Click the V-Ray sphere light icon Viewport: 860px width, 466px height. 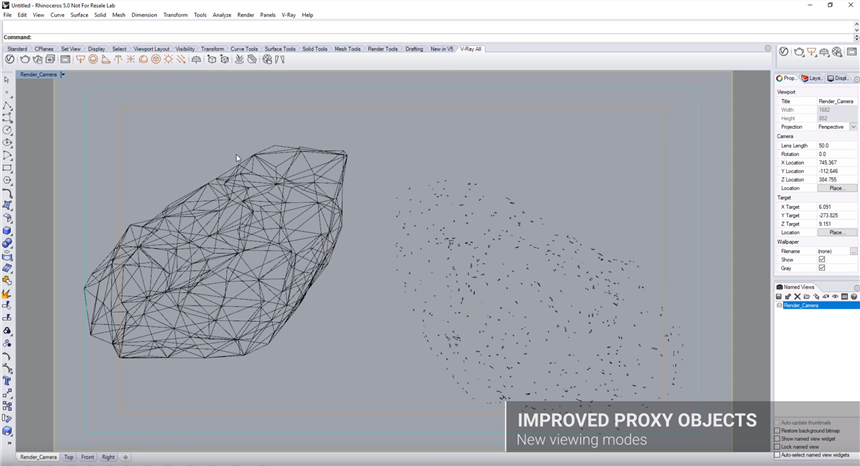tap(93, 60)
